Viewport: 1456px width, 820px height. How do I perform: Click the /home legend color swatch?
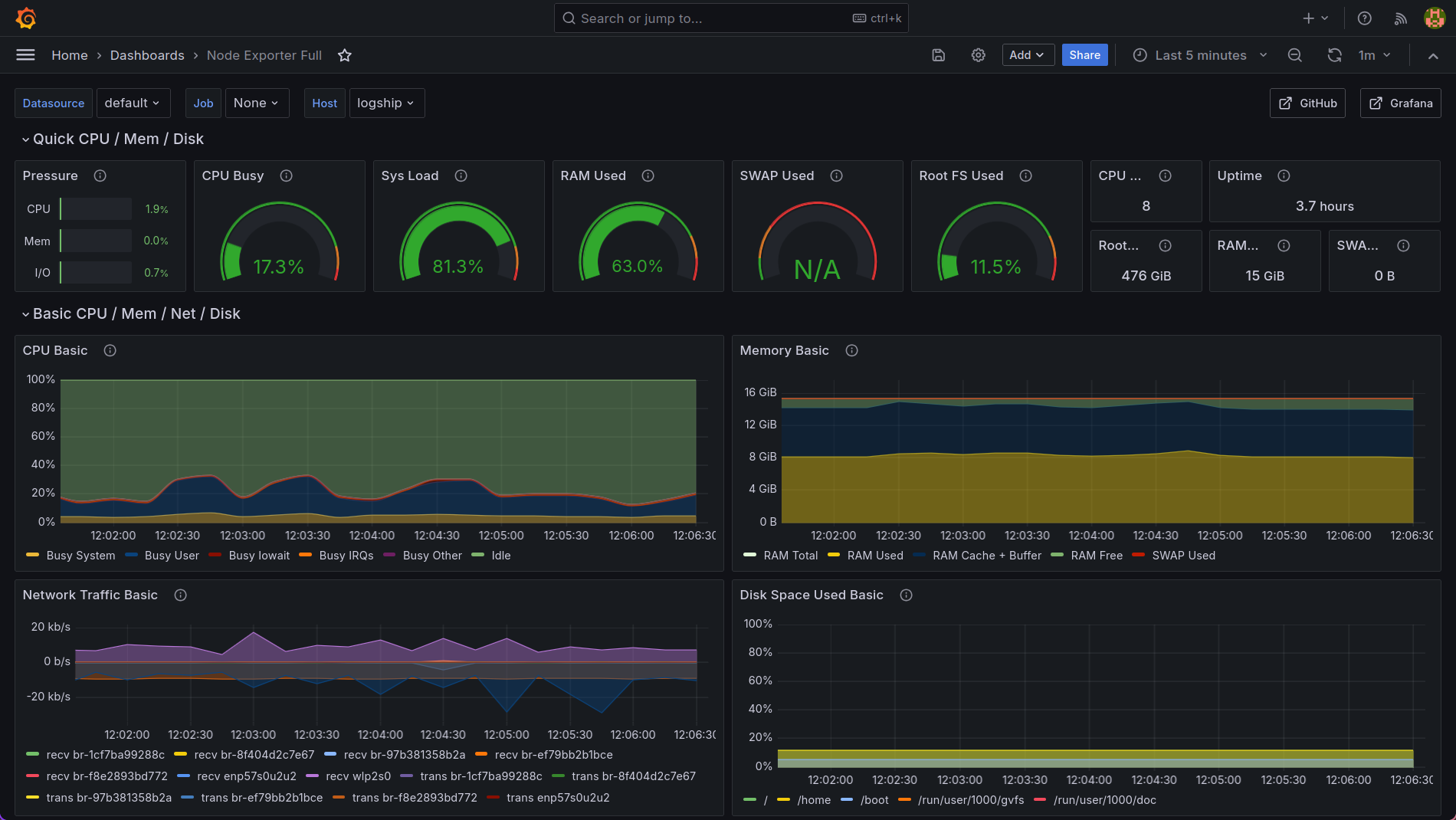pos(783,800)
